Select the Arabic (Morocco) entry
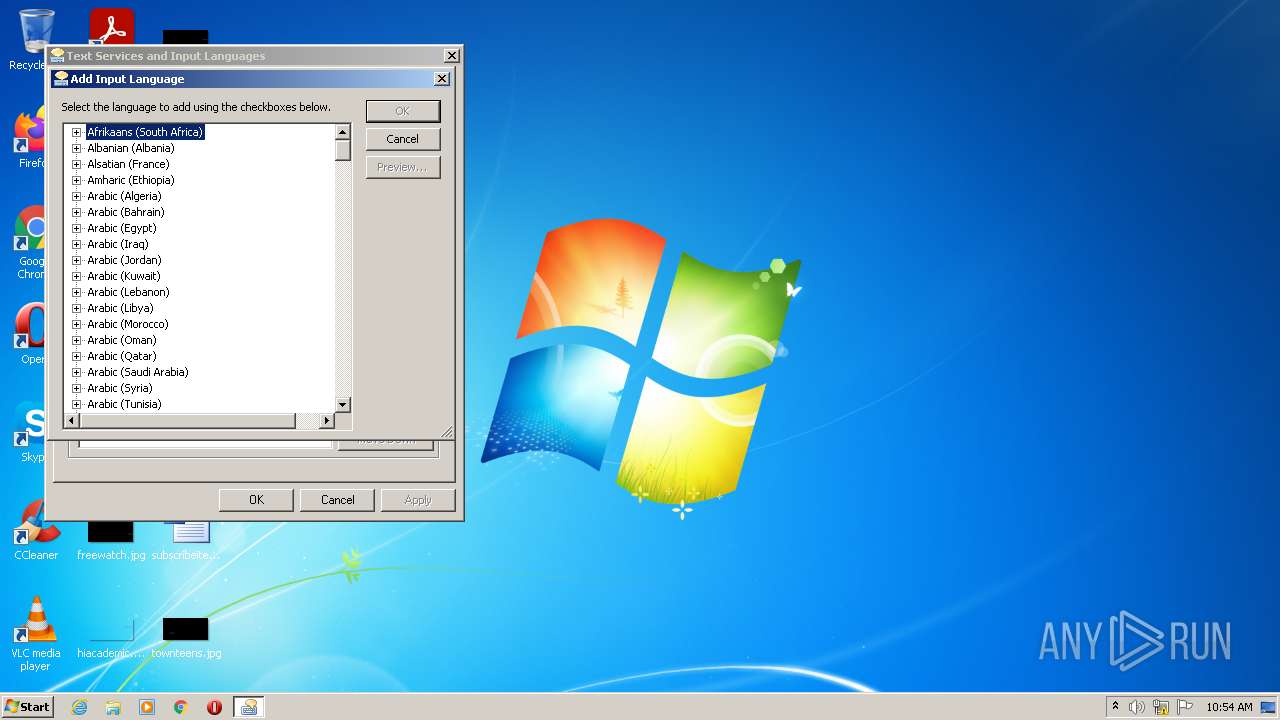This screenshot has height=720, width=1280. (128, 324)
